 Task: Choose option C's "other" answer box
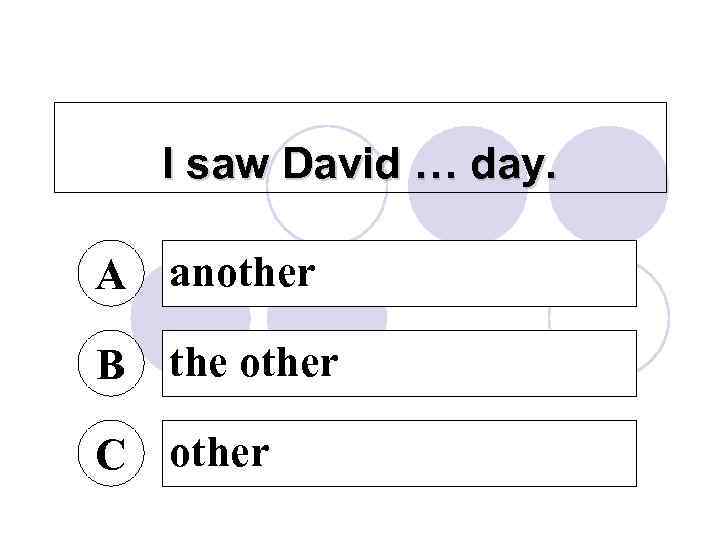point(399,453)
